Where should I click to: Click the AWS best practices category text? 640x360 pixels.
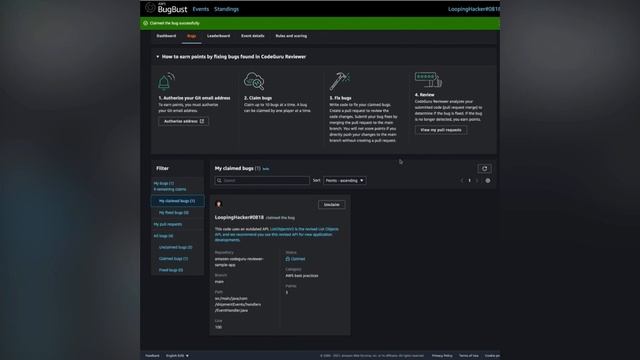[x=302, y=276]
